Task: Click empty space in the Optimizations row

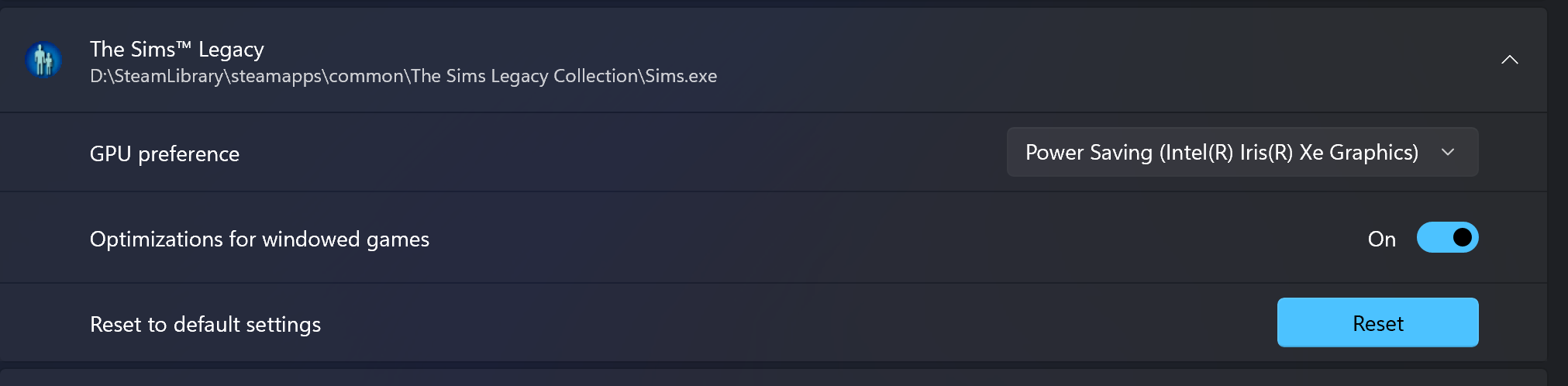Action: pos(891,238)
